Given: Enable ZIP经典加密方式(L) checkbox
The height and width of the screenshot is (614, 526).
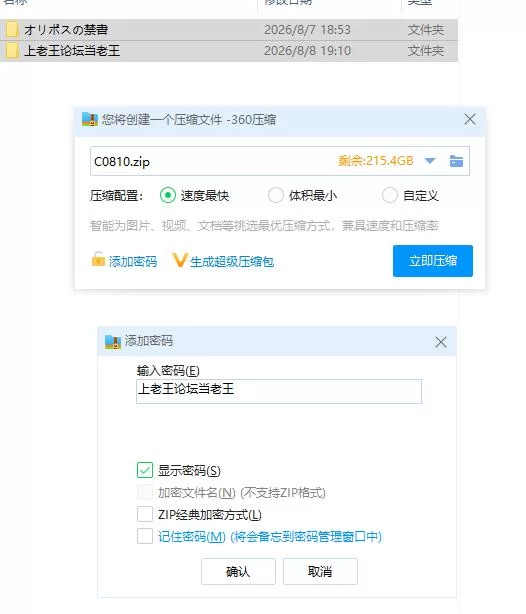Looking at the screenshot, I should pos(145,514).
